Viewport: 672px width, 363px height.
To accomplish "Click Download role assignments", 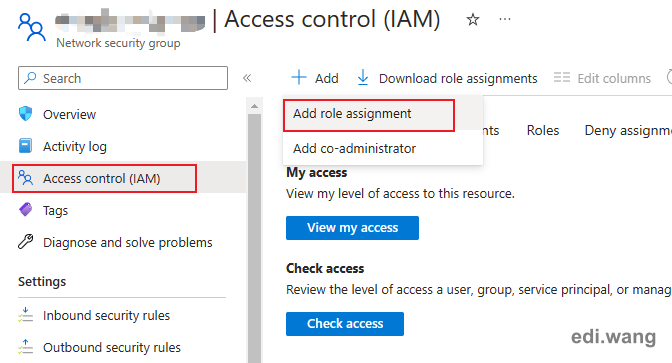I will 447,78.
